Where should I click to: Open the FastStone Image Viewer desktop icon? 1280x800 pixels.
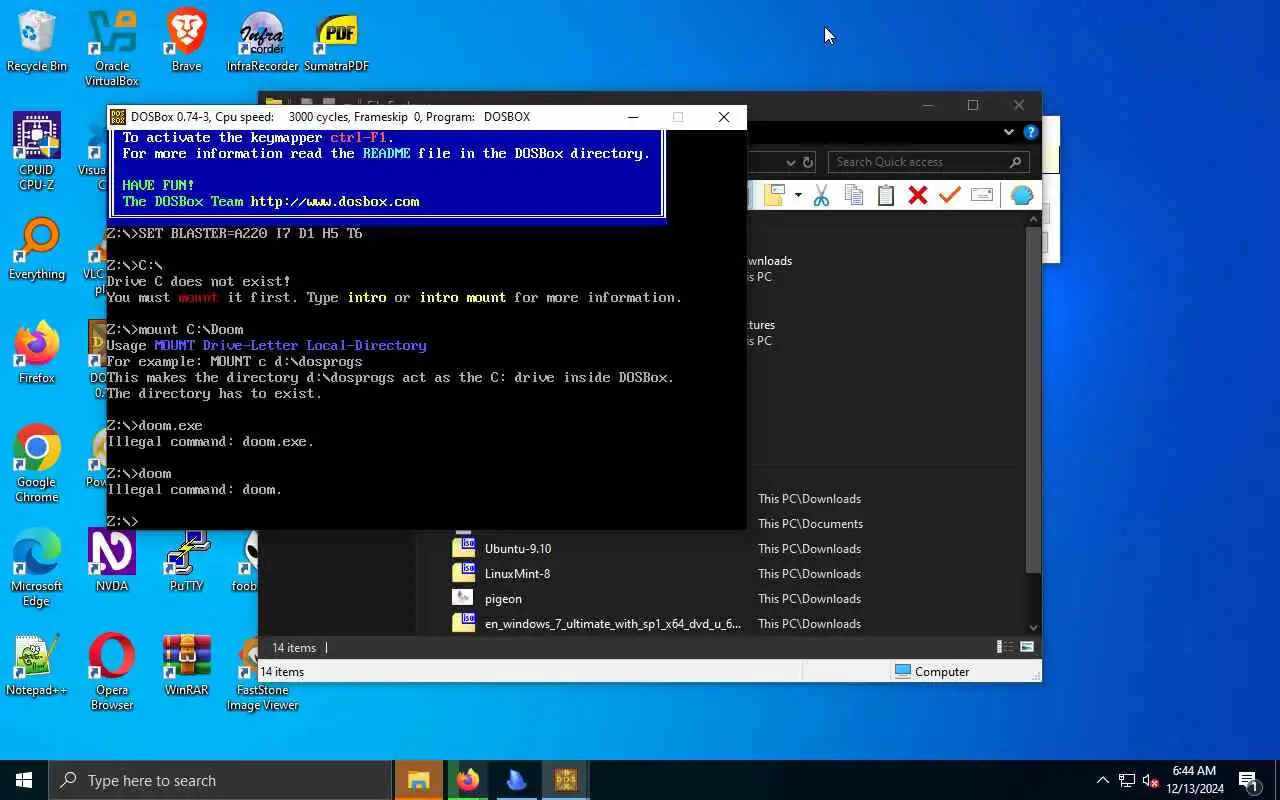coord(262,672)
